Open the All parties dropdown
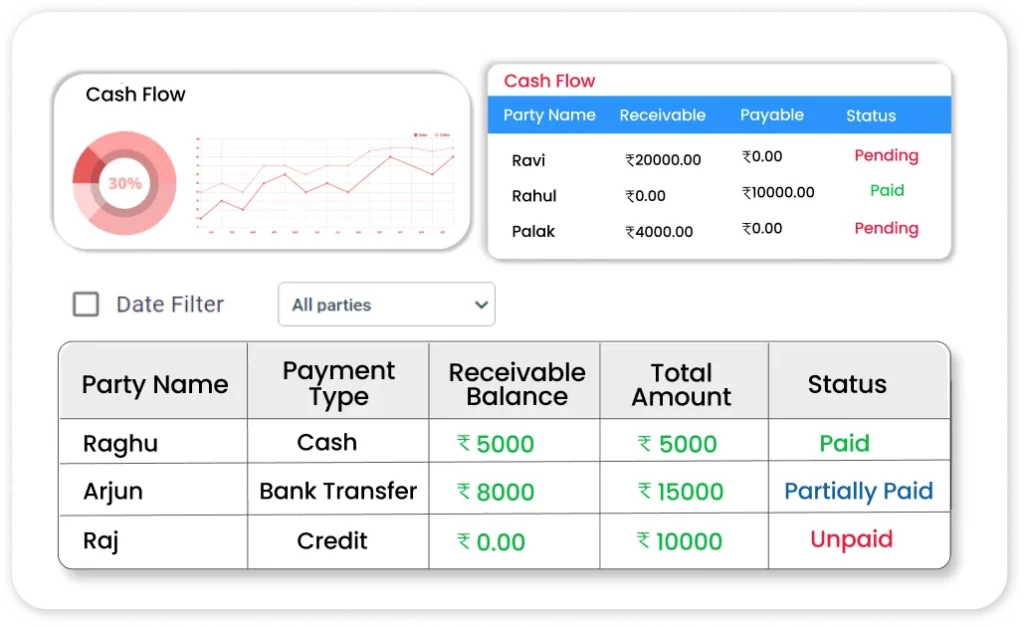 point(386,305)
